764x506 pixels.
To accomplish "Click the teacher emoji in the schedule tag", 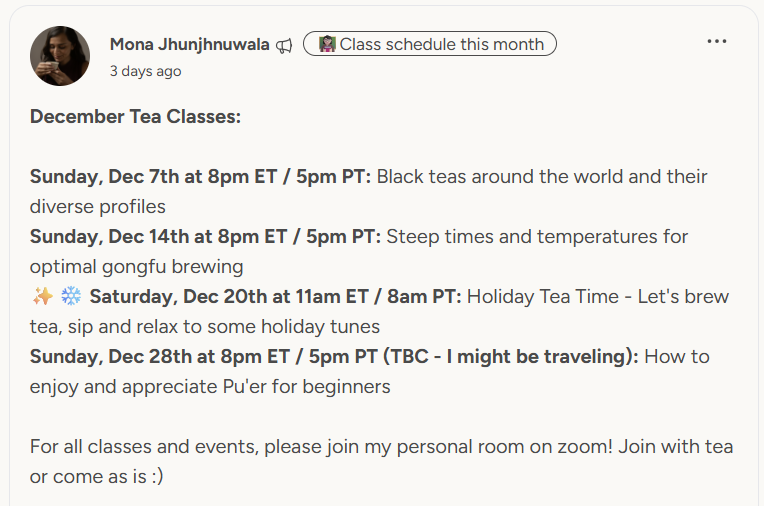I will tap(327, 44).
